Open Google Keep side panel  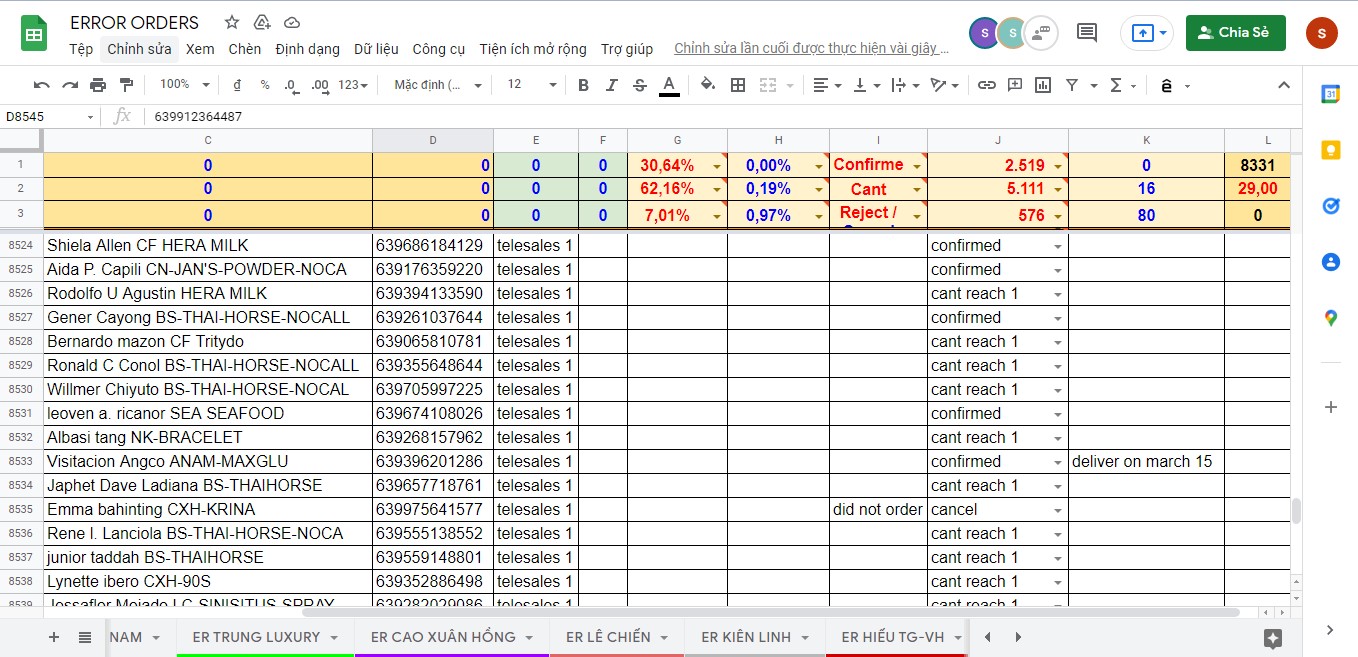pyautogui.click(x=1330, y=150)
